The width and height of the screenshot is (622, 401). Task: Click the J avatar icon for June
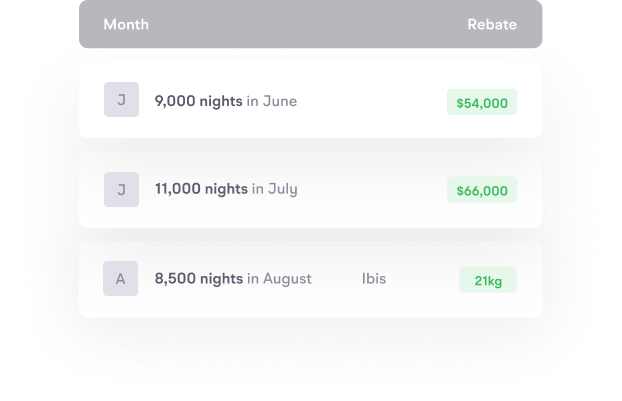click(121, 101)
